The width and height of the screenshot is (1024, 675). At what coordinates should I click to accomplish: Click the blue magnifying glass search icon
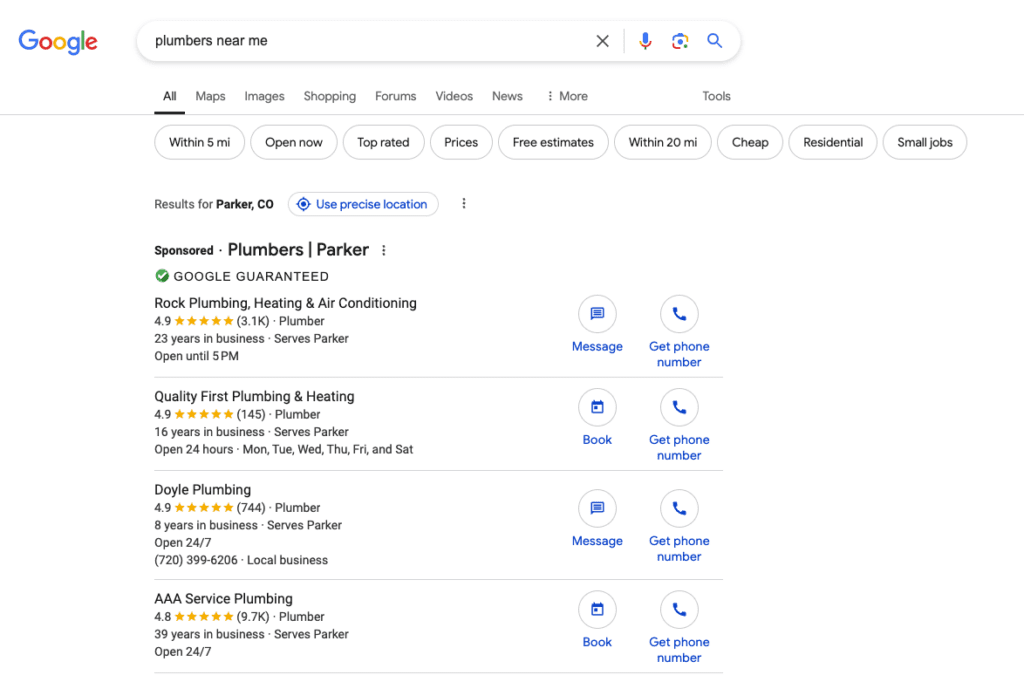tap(714, 41)
